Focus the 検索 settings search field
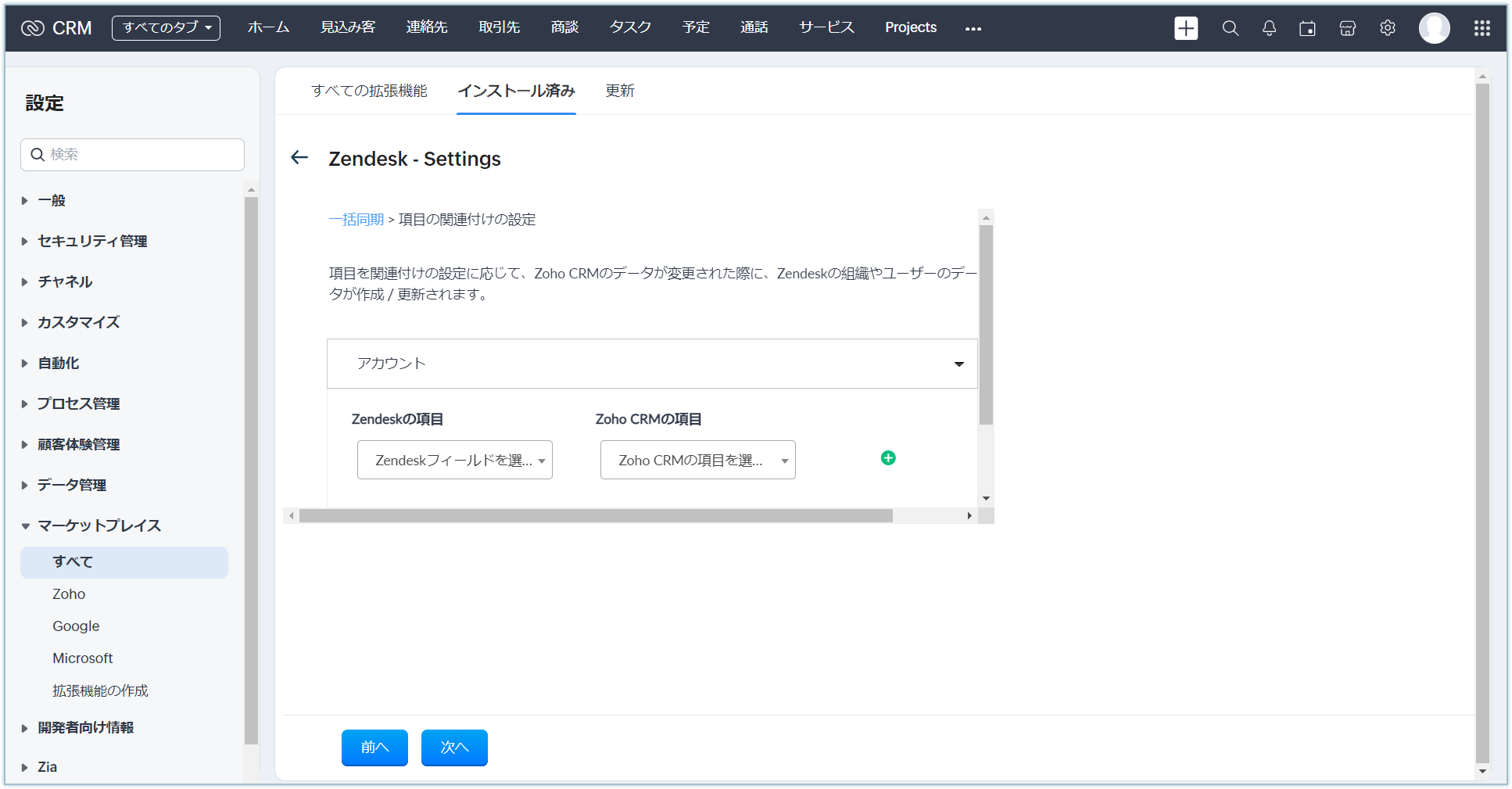The width and height of the screenshot is (1512, 789). pos(132,155)
